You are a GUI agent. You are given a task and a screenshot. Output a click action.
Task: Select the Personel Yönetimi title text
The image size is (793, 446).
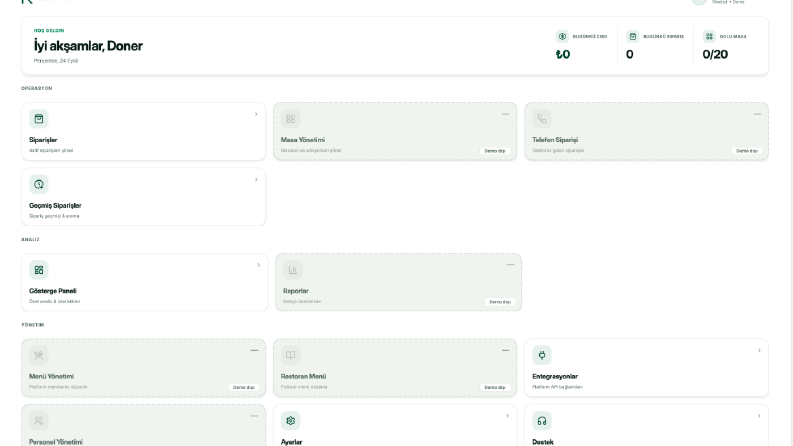56,442
